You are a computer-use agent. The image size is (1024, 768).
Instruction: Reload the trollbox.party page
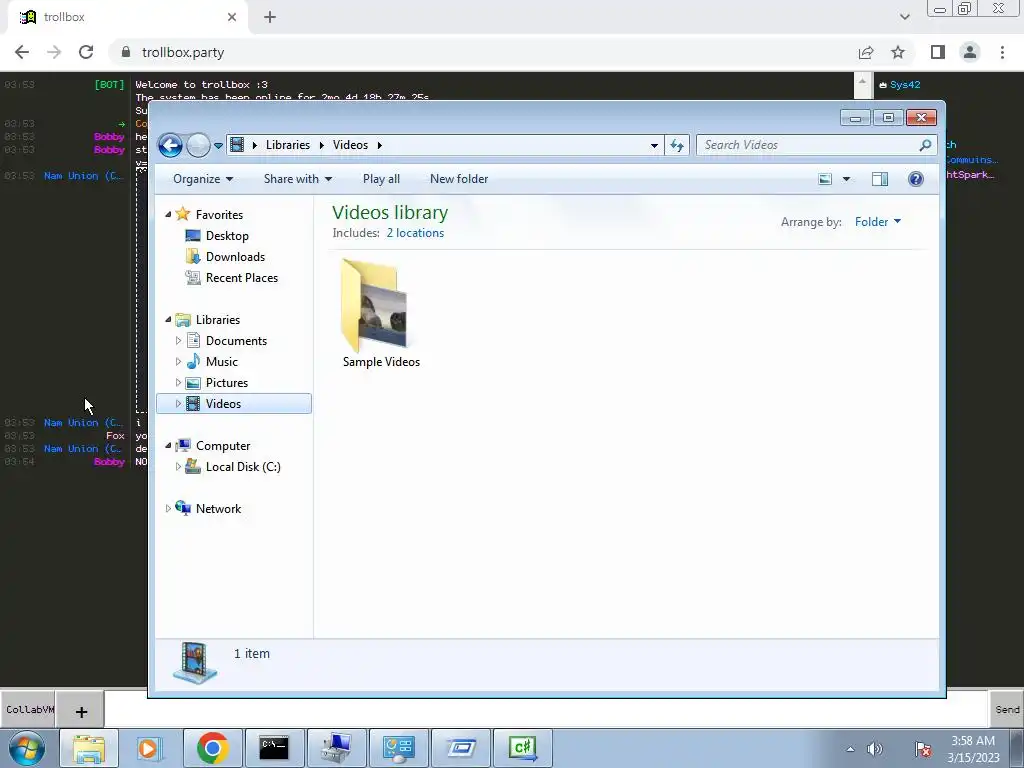[x=86, y=52]
